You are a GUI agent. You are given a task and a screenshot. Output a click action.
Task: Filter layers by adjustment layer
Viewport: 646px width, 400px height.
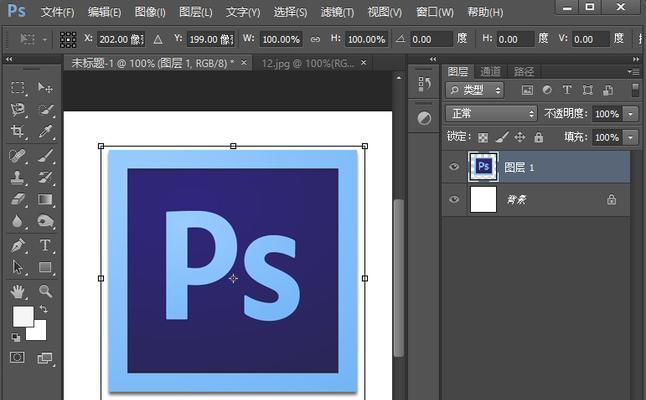547,90
